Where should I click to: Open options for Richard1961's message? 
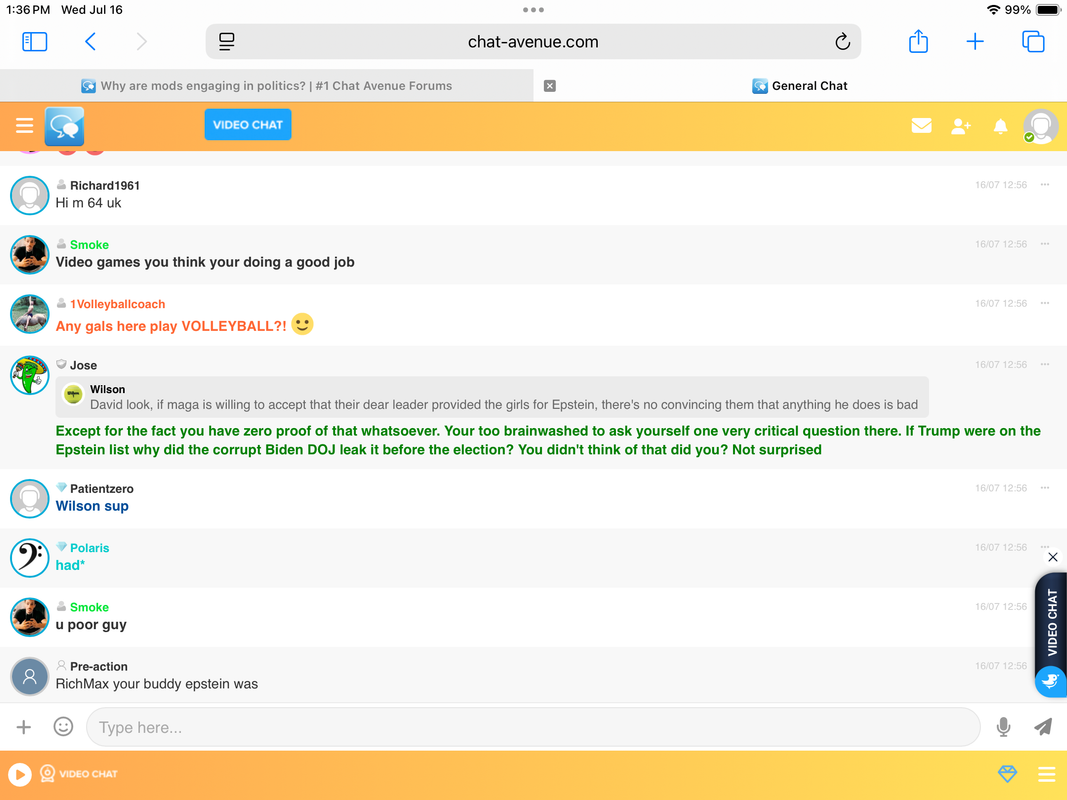pos(1045,184)
